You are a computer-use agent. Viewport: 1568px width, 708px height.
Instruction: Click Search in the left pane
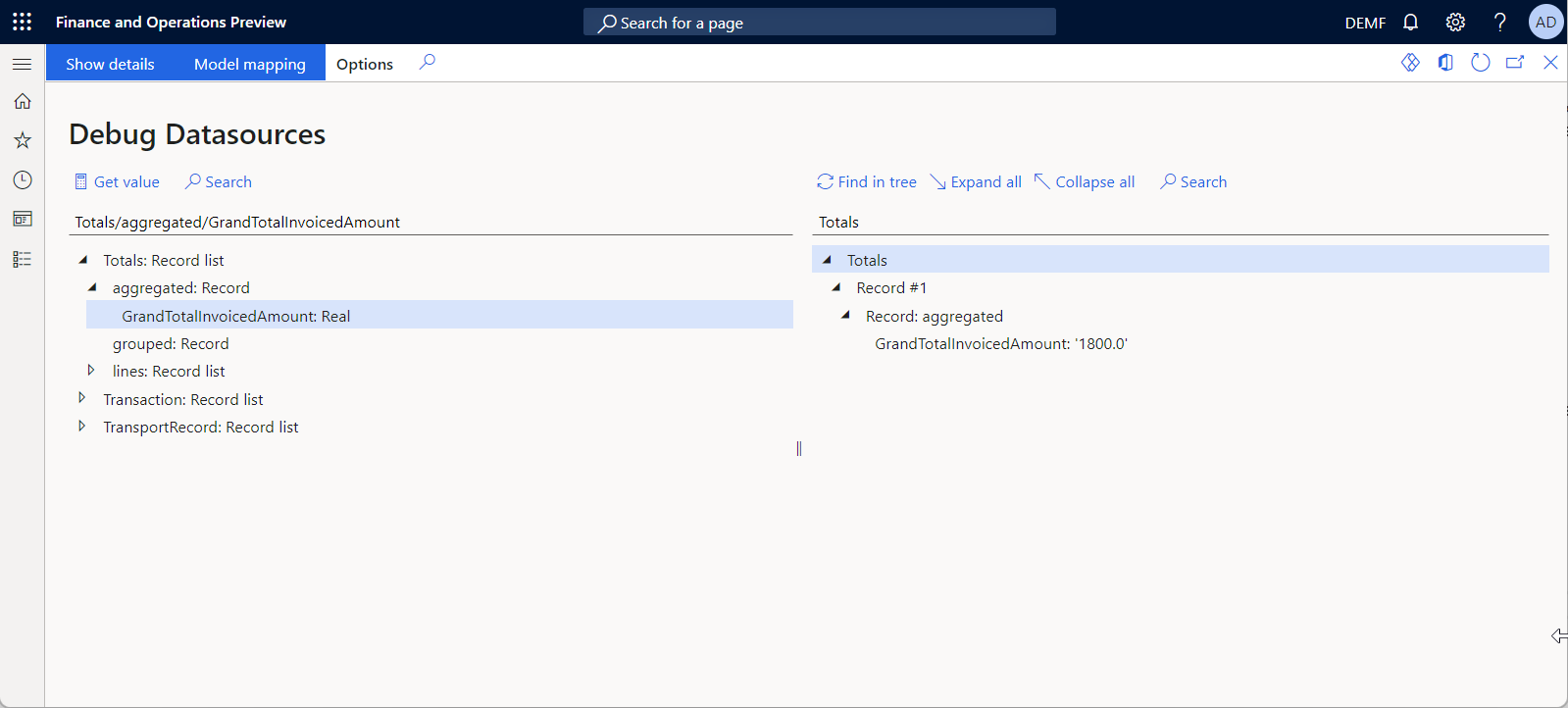pyautogui.click(x=218, y=181)
